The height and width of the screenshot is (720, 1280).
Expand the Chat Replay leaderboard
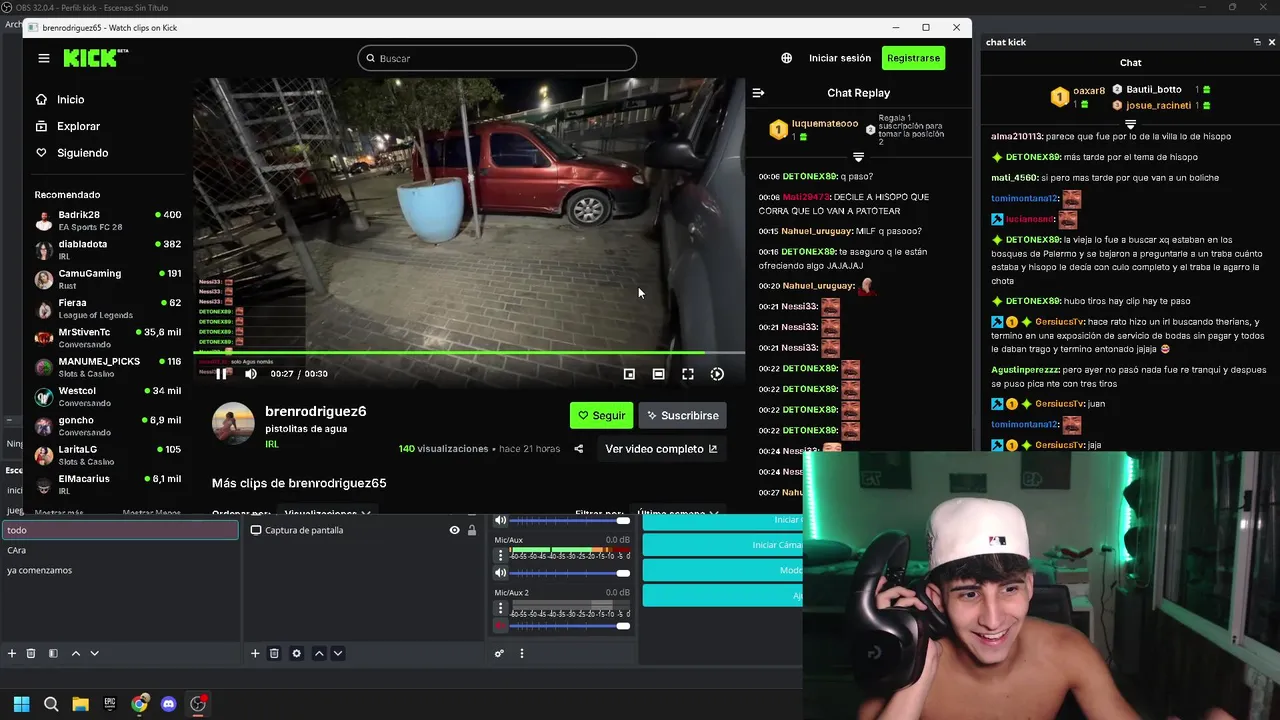tap(858, 158)
